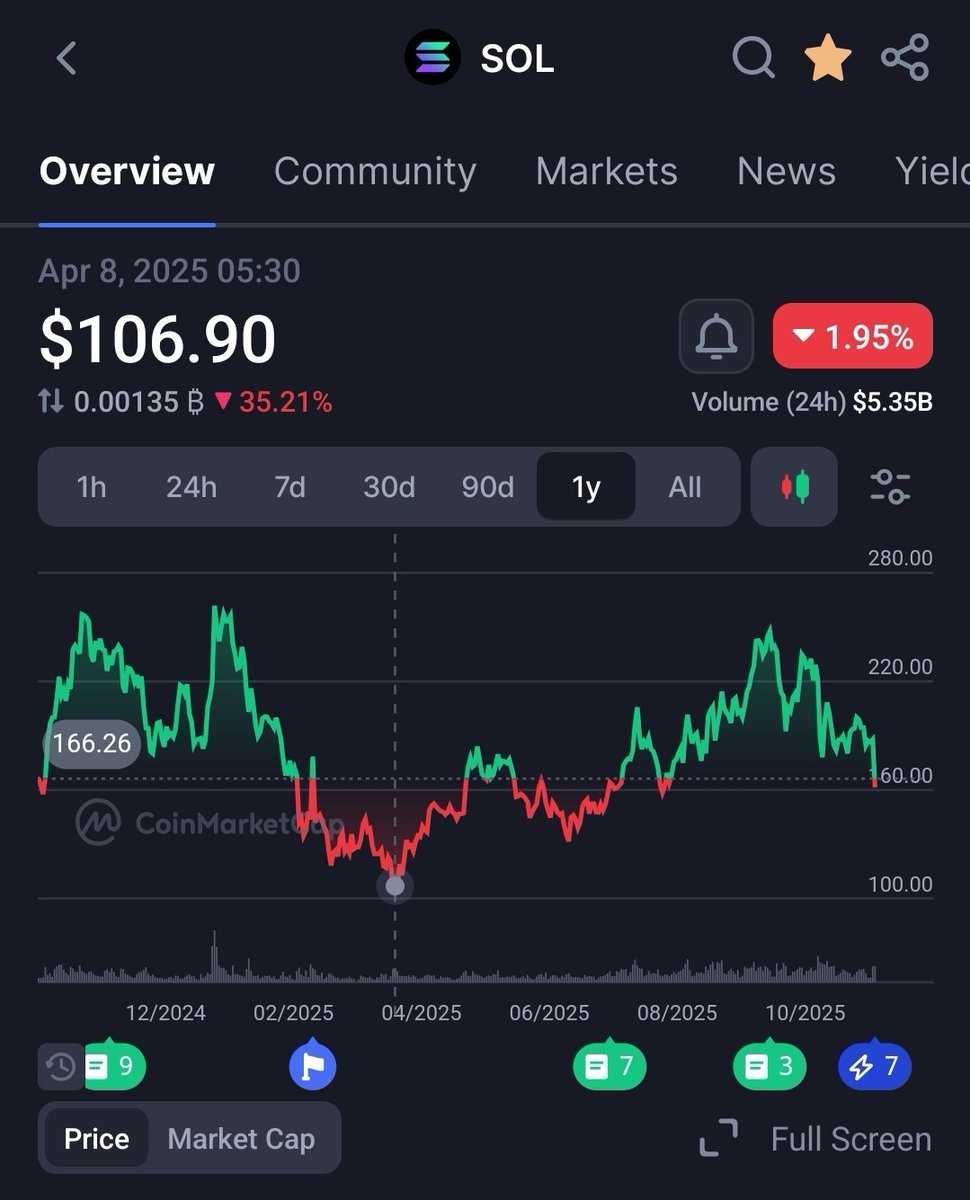970x1200 pixels.
Task: Select the 1y time range
Action: 586,487
